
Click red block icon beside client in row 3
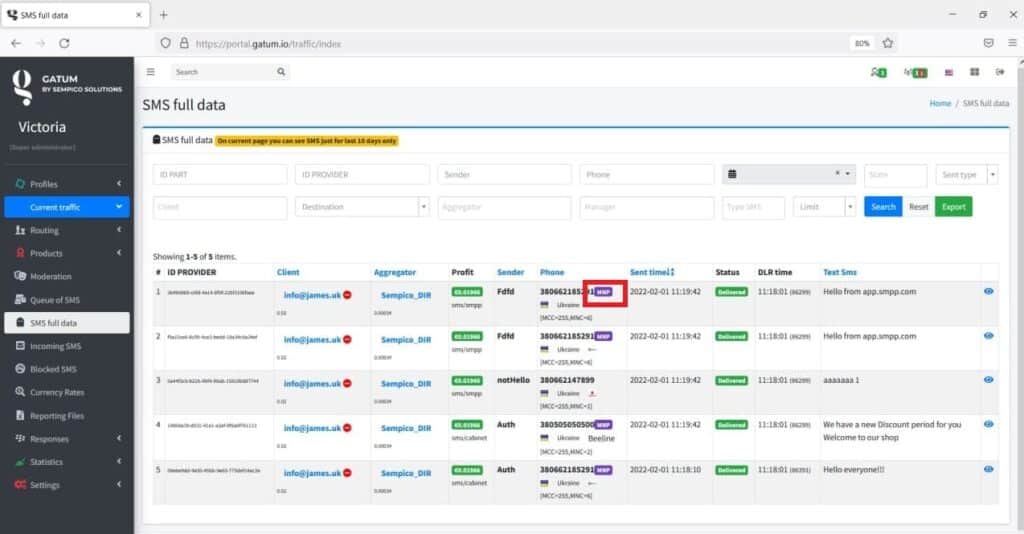tap(347, 384)
